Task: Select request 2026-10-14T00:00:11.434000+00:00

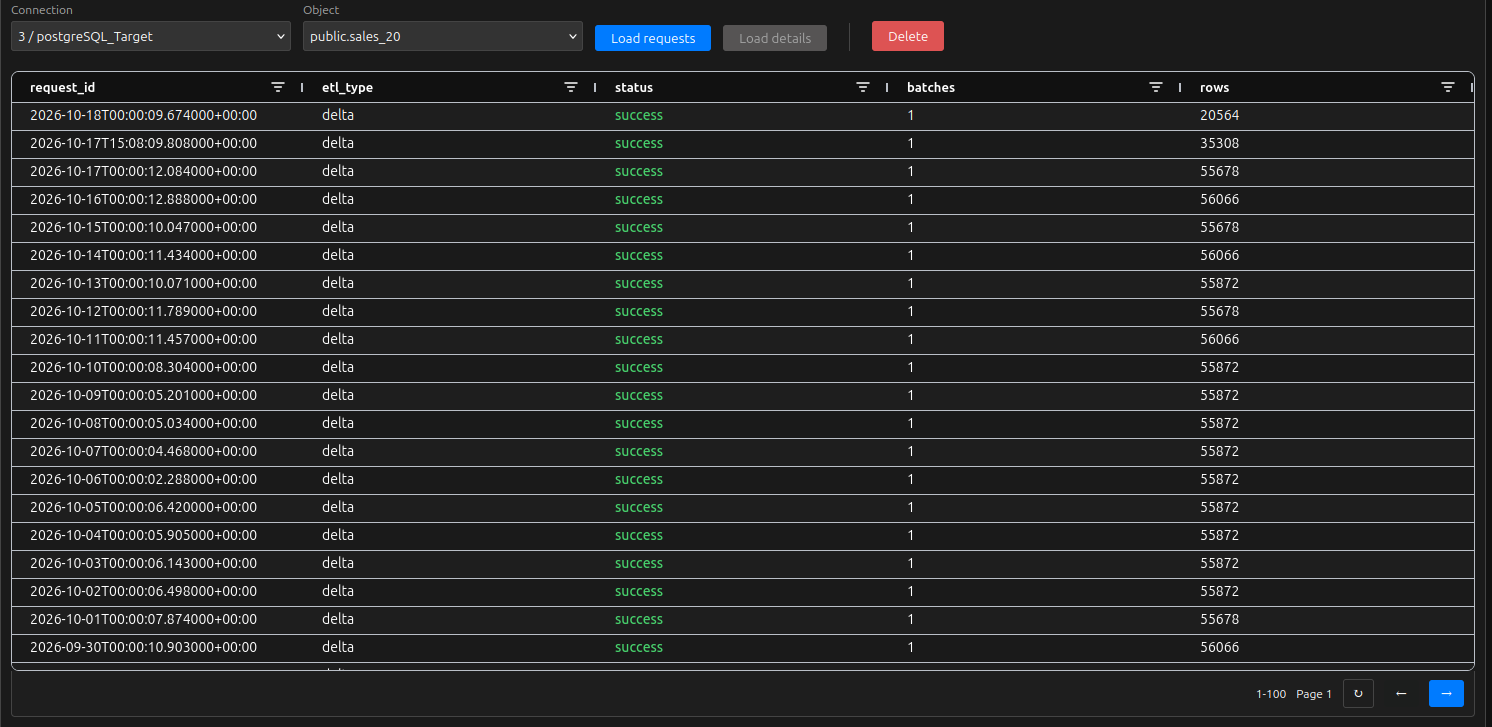Action: coord(743,255)
